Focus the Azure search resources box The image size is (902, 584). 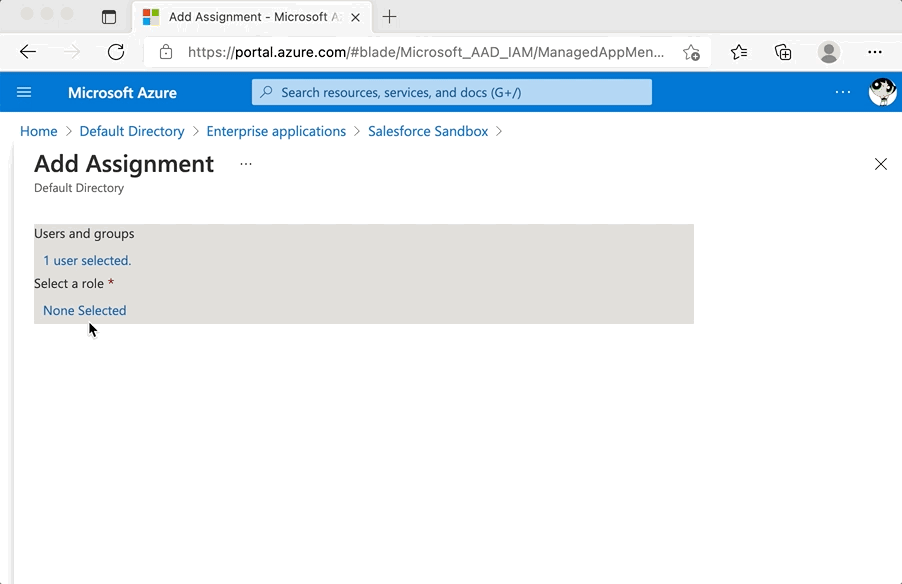(x=452, y=92)
